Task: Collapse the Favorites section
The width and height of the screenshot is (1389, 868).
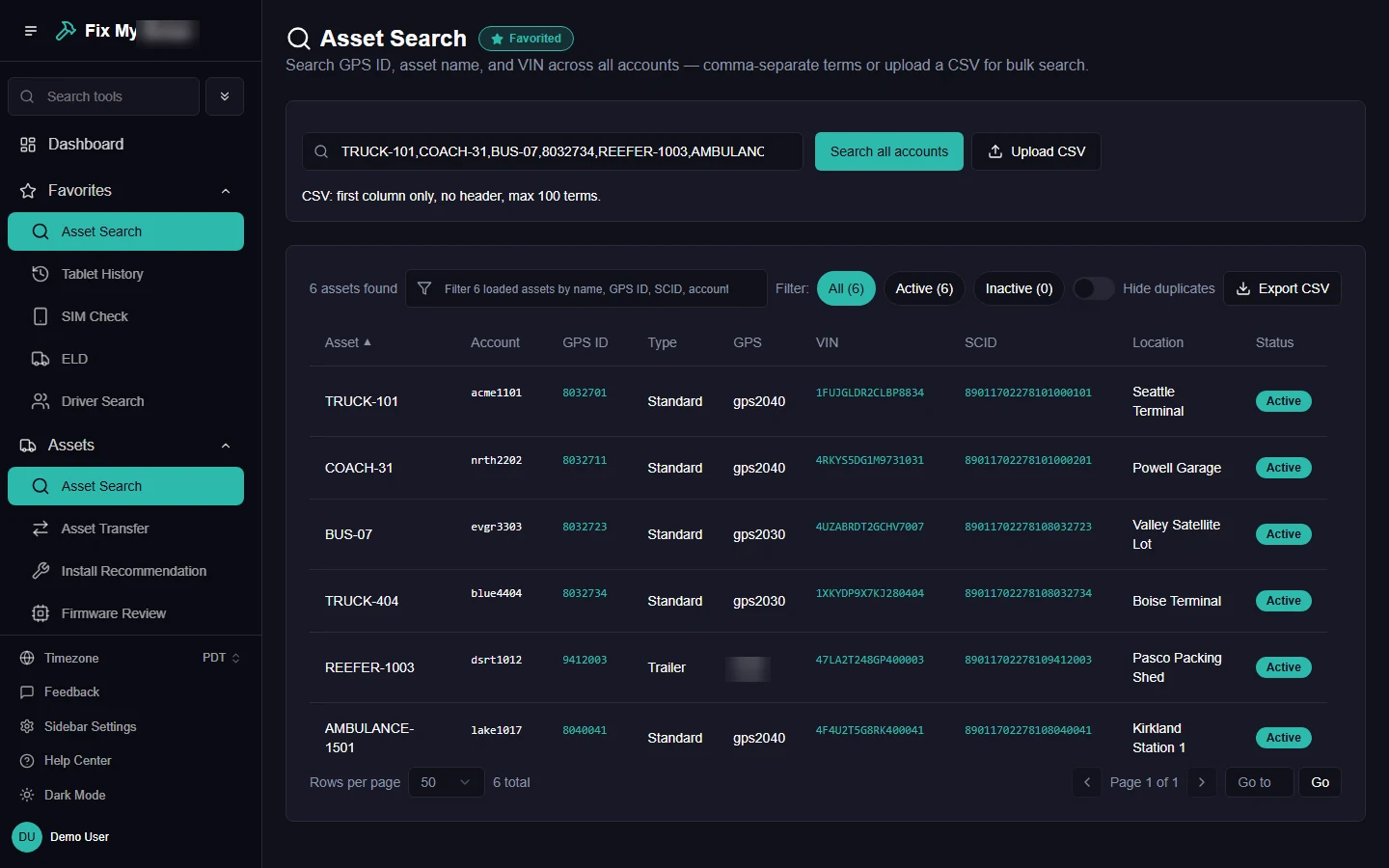Action: [125, 191]
